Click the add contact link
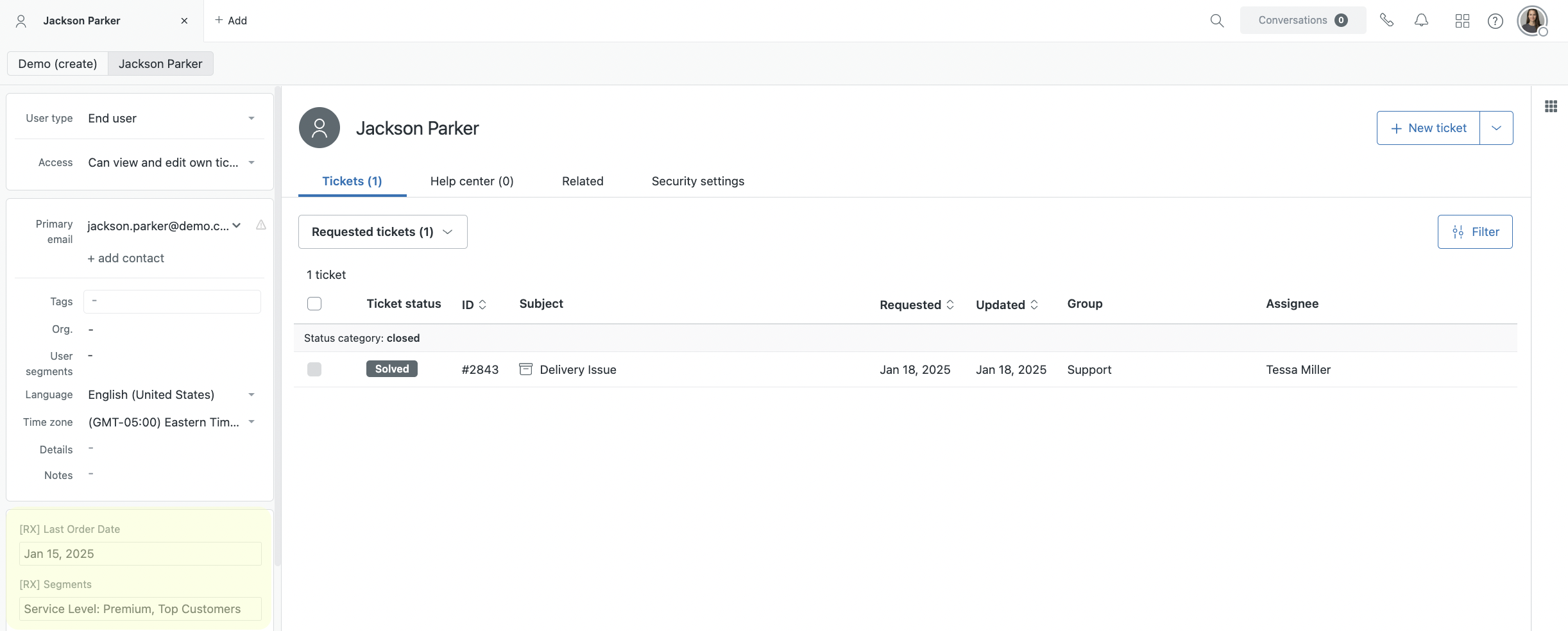 point(126,258)
